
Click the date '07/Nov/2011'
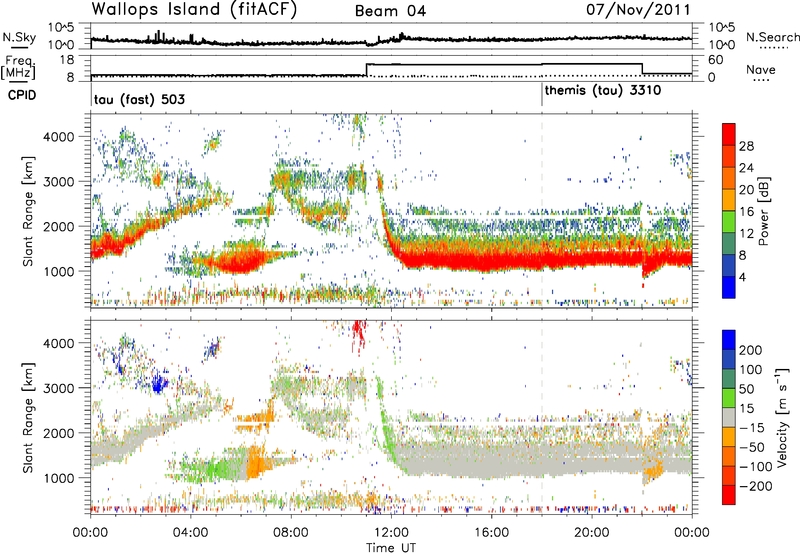pos(638,9)
